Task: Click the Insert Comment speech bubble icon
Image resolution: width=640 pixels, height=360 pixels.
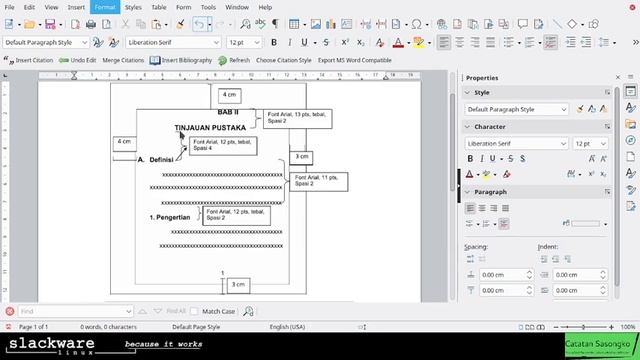Action: pyautogui.click(x=522, y=24)
